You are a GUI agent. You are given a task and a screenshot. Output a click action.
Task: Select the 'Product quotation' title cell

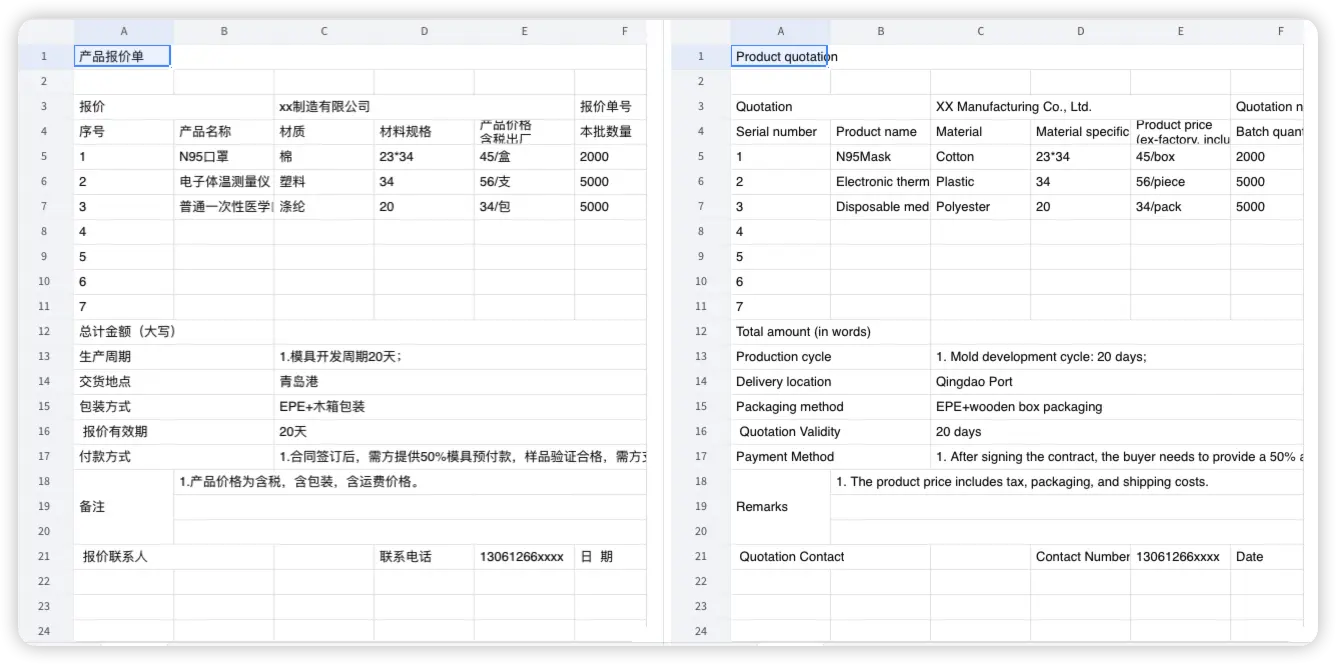[780, 56]
